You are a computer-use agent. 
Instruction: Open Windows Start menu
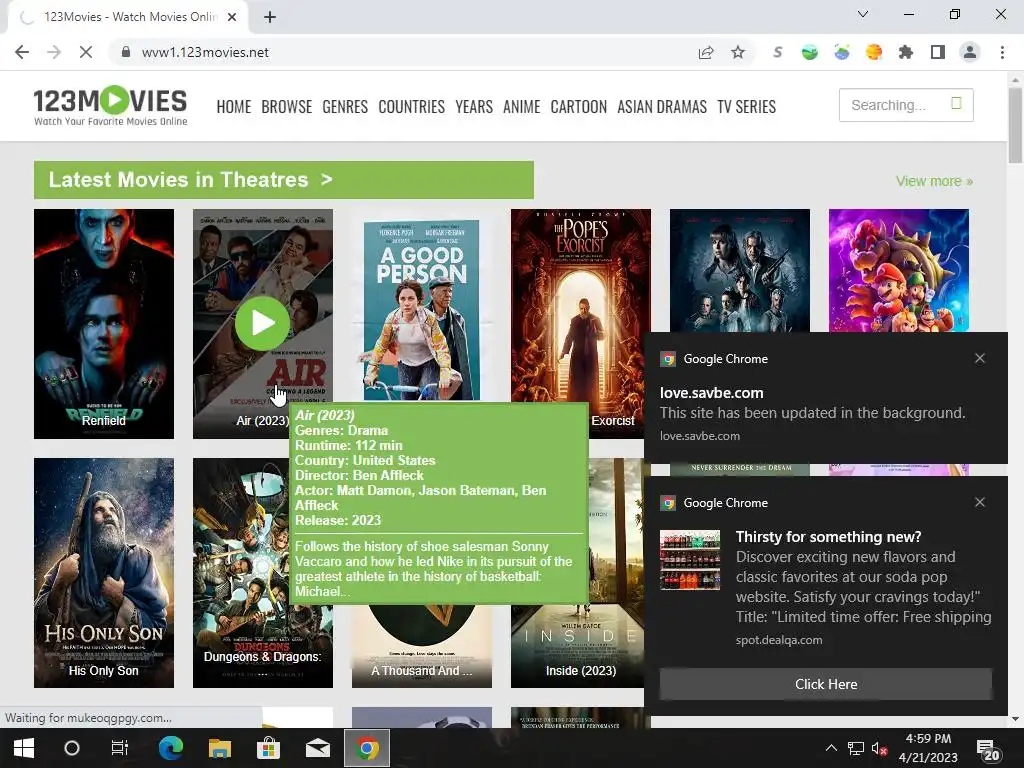coord(24,748)
